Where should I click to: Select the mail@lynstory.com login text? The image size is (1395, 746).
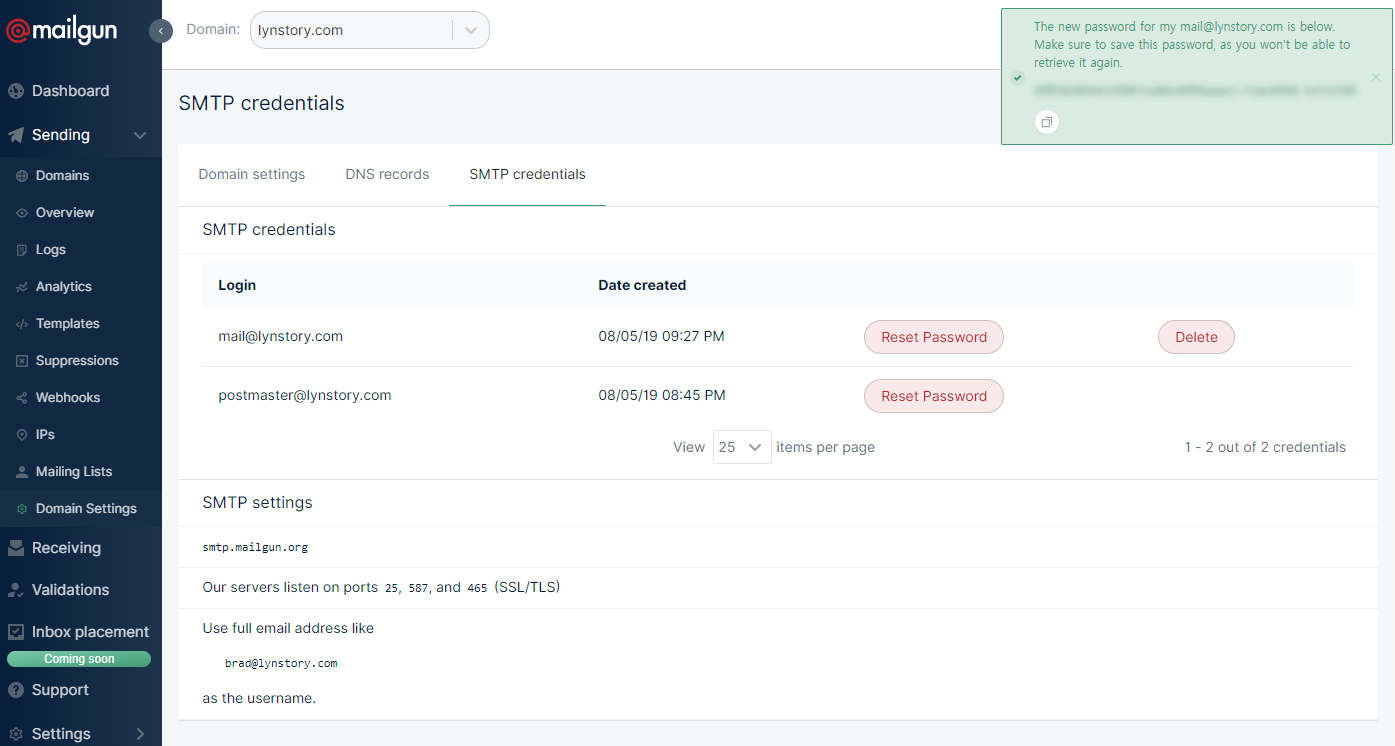coord(281,337)
